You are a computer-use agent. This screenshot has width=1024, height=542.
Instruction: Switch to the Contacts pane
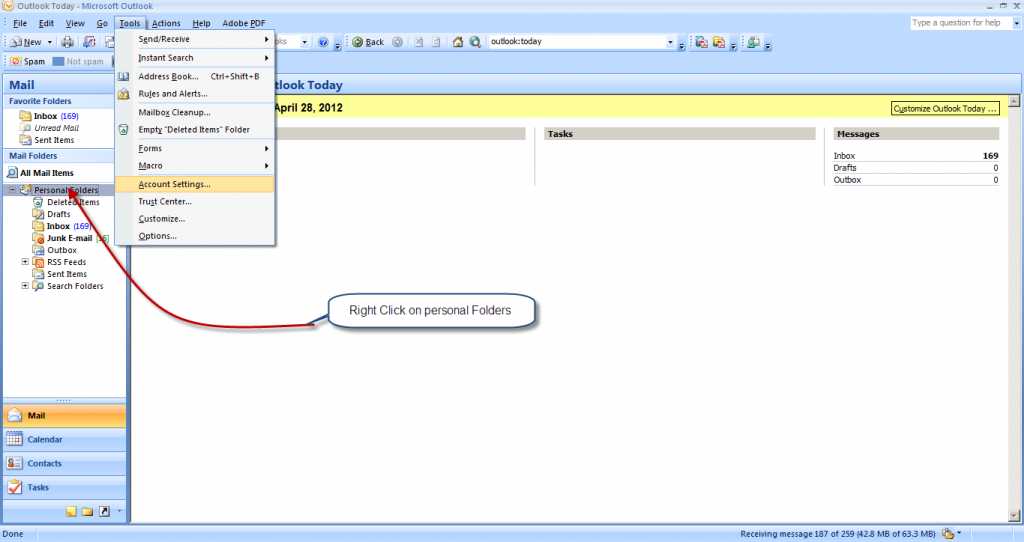pos(65,464)
